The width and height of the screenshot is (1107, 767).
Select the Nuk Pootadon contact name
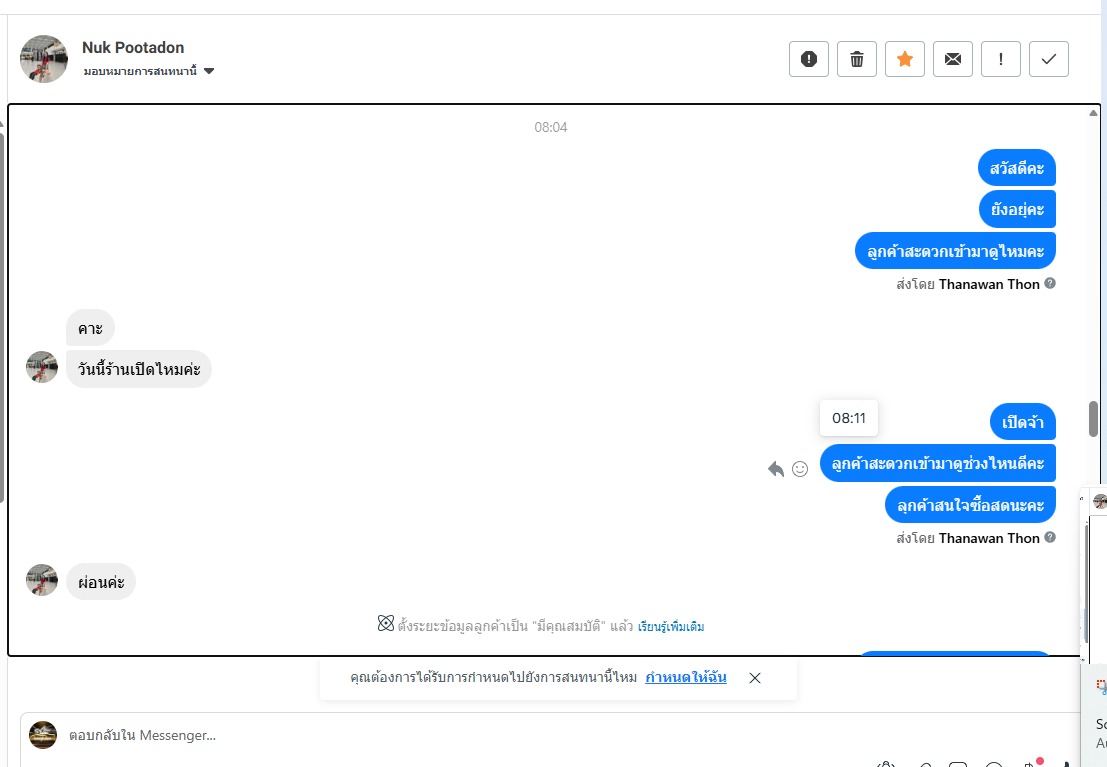tap(133, 47)
